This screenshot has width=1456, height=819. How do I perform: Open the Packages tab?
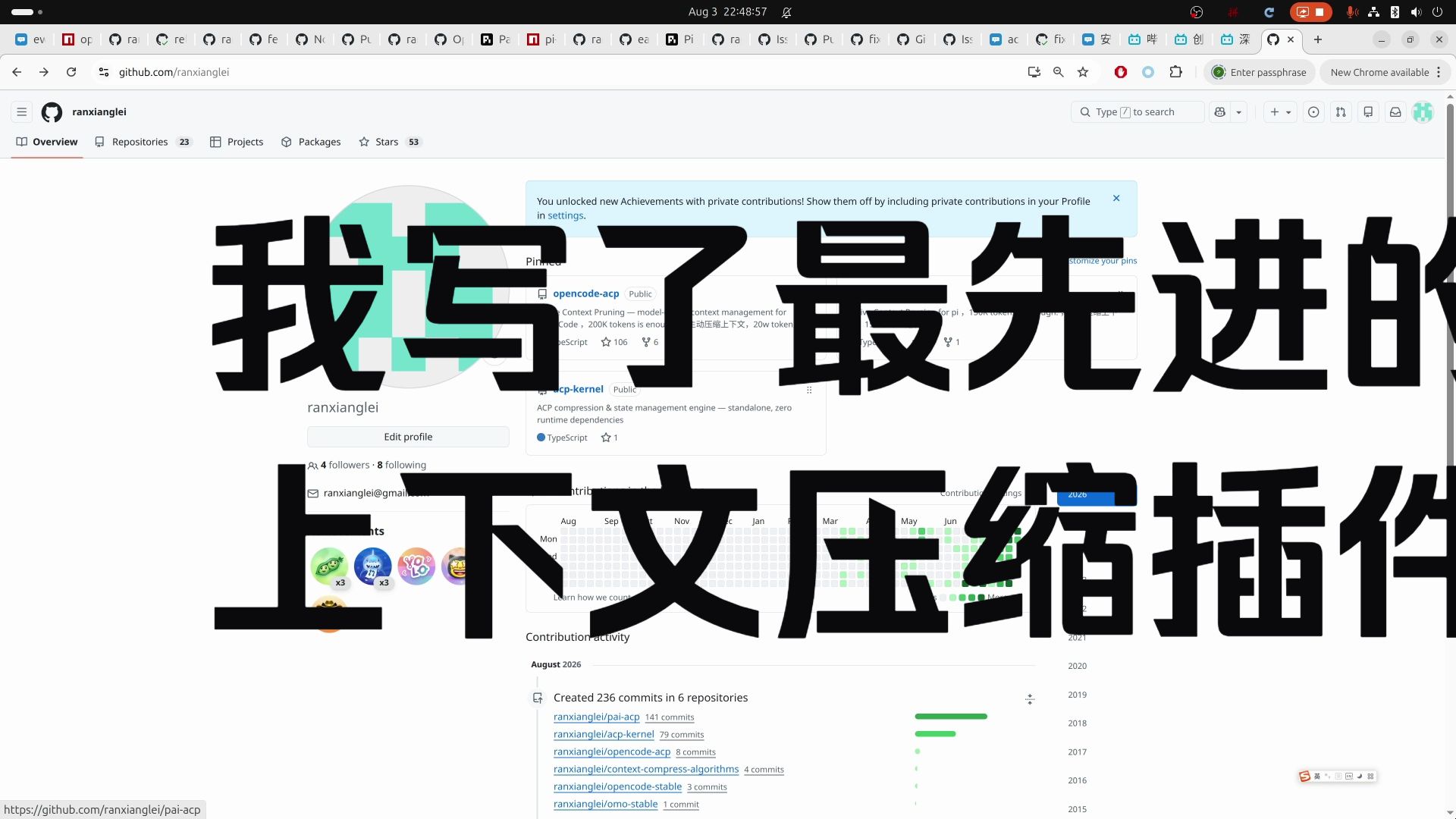point(311,142)
